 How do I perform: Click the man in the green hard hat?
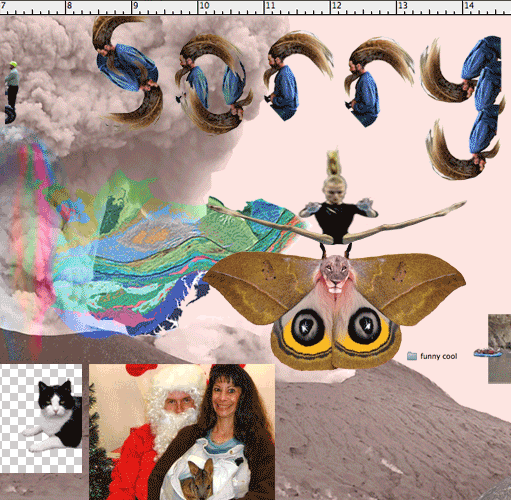click(12, 87)
